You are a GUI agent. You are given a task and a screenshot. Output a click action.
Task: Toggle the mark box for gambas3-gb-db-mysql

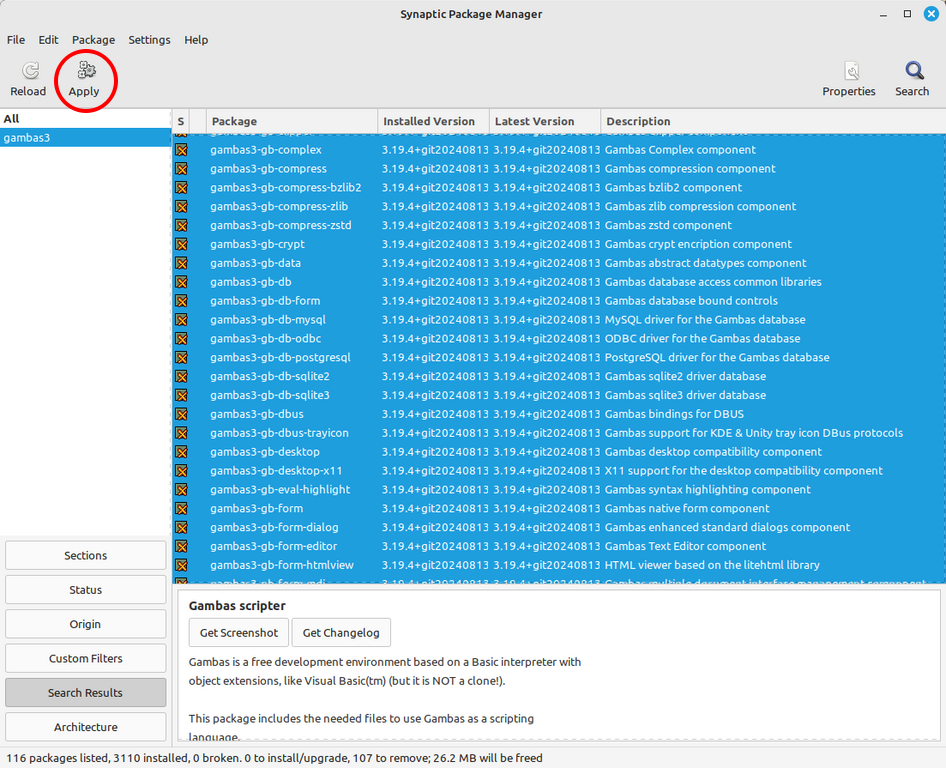click(181, 320)
